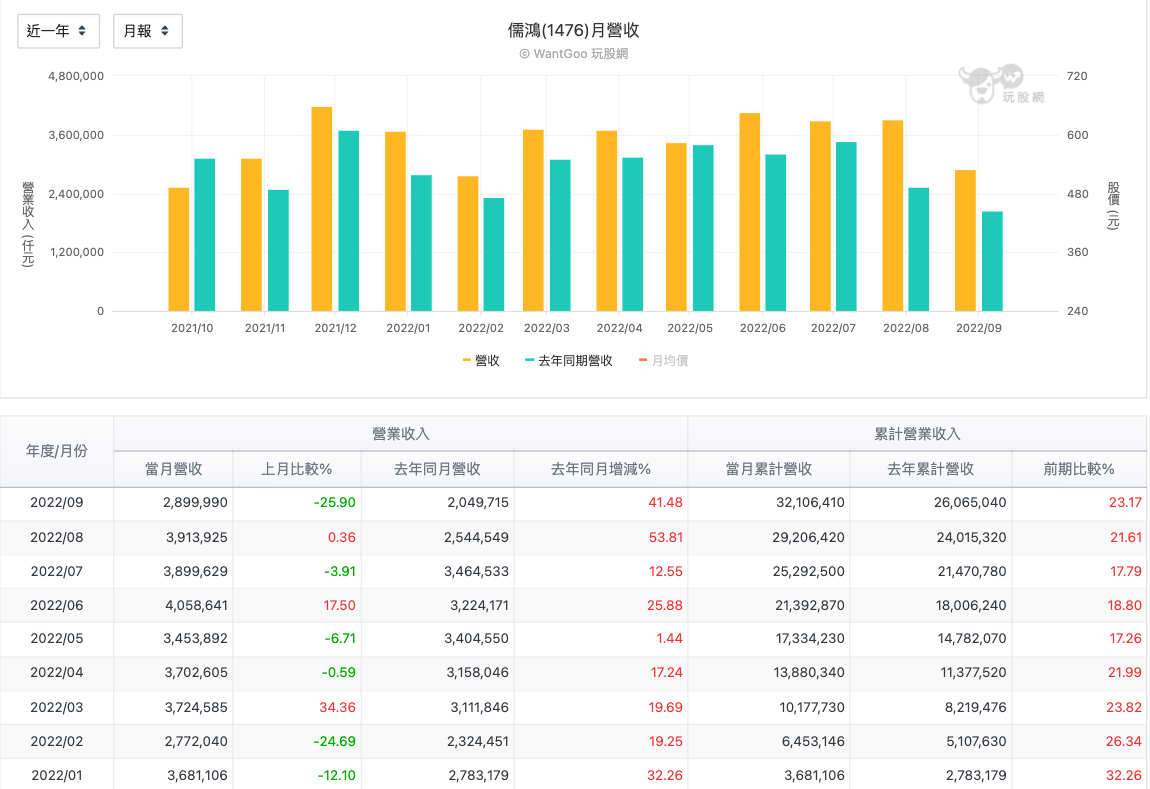
Task: Select the 2022/08 row label
Action: (x=56, y=537)
